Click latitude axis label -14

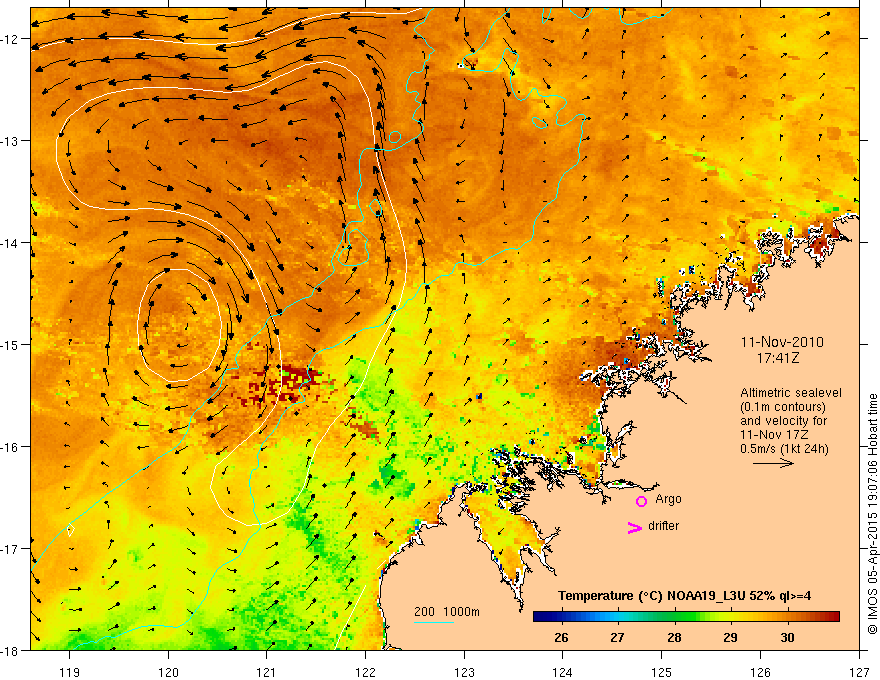pyautogui.click(x=10, y=242)
